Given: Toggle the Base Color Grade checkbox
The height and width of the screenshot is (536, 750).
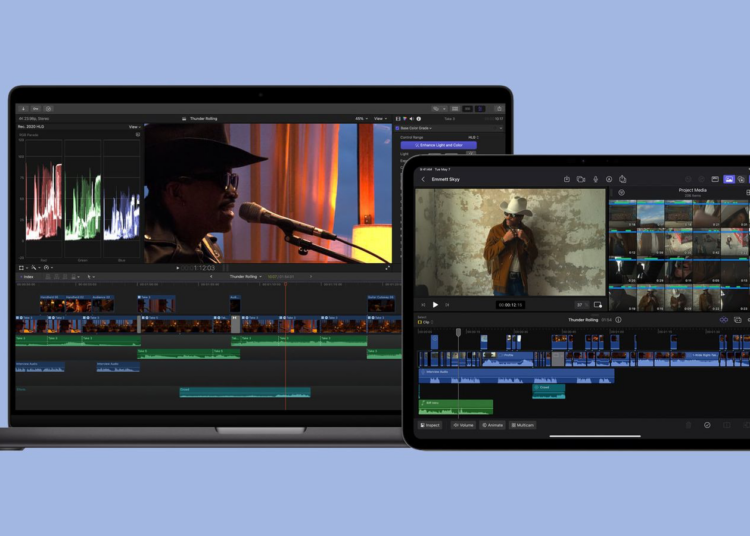Looking at the screenshot, I should (397, 128).
